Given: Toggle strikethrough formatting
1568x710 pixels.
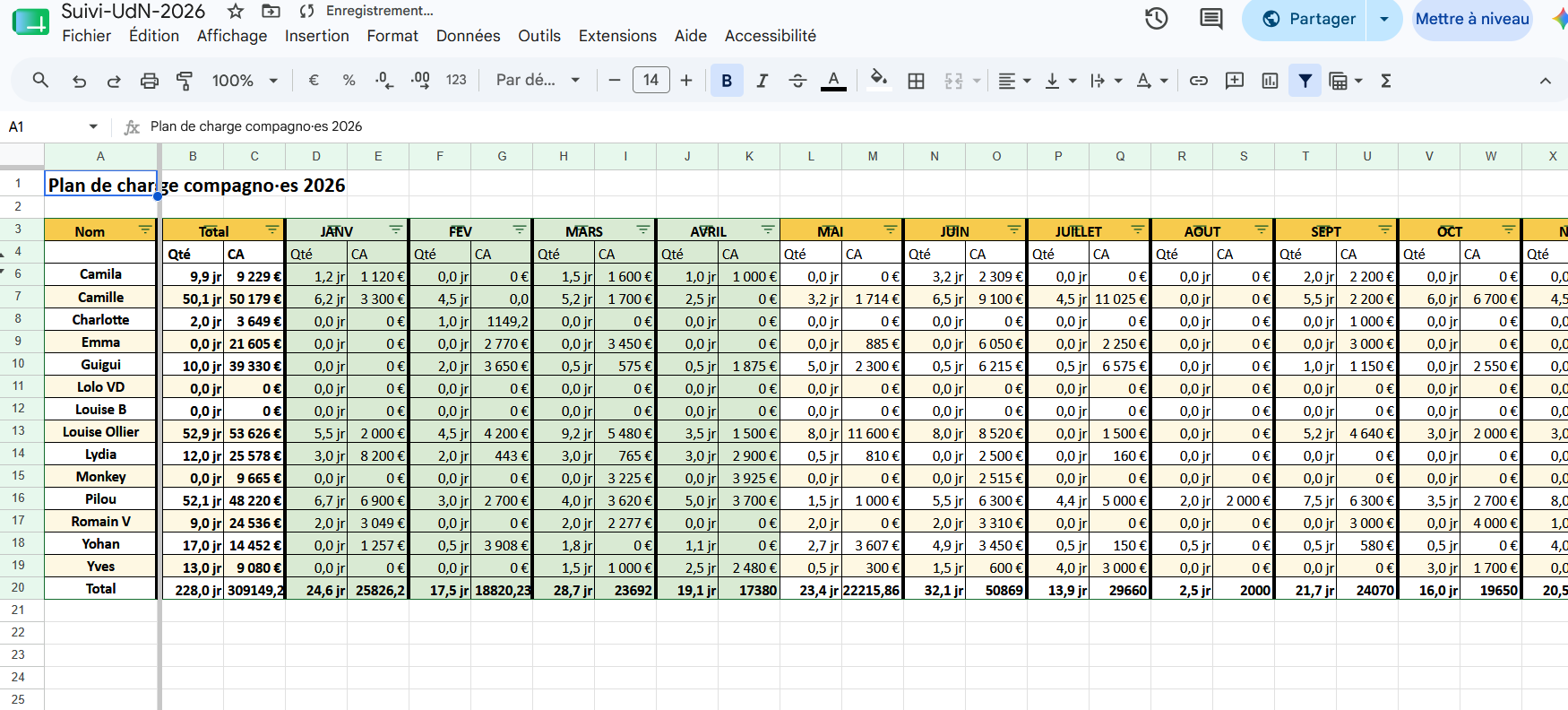Looking at the screenshot, I should (x=797, y=81).
